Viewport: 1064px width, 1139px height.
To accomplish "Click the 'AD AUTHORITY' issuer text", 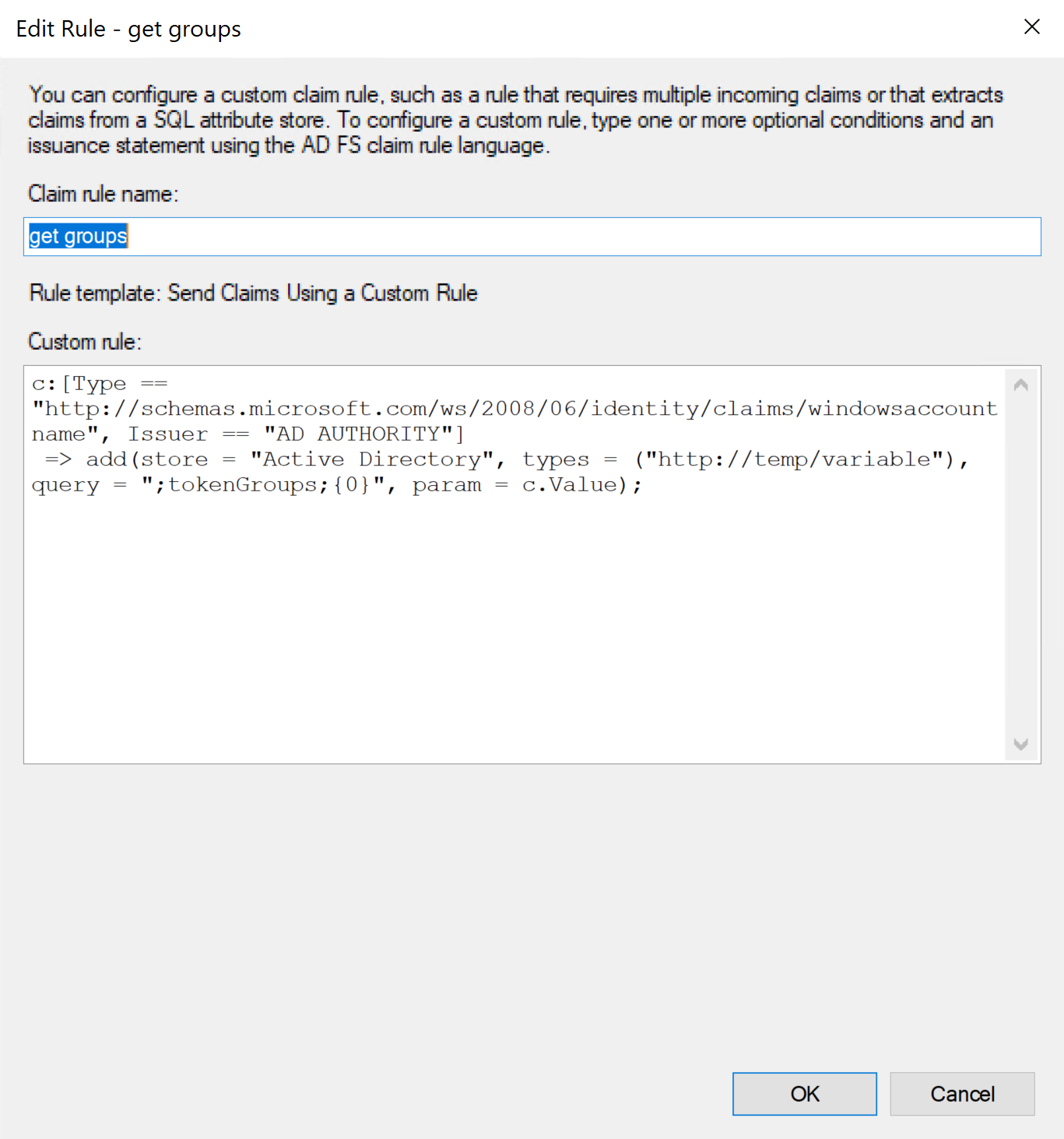I will pos(360,434).
